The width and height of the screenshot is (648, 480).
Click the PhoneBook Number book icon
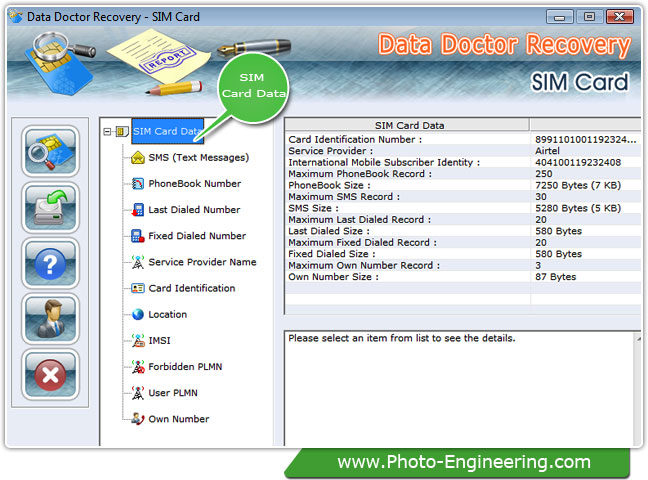tap(138, 184)
